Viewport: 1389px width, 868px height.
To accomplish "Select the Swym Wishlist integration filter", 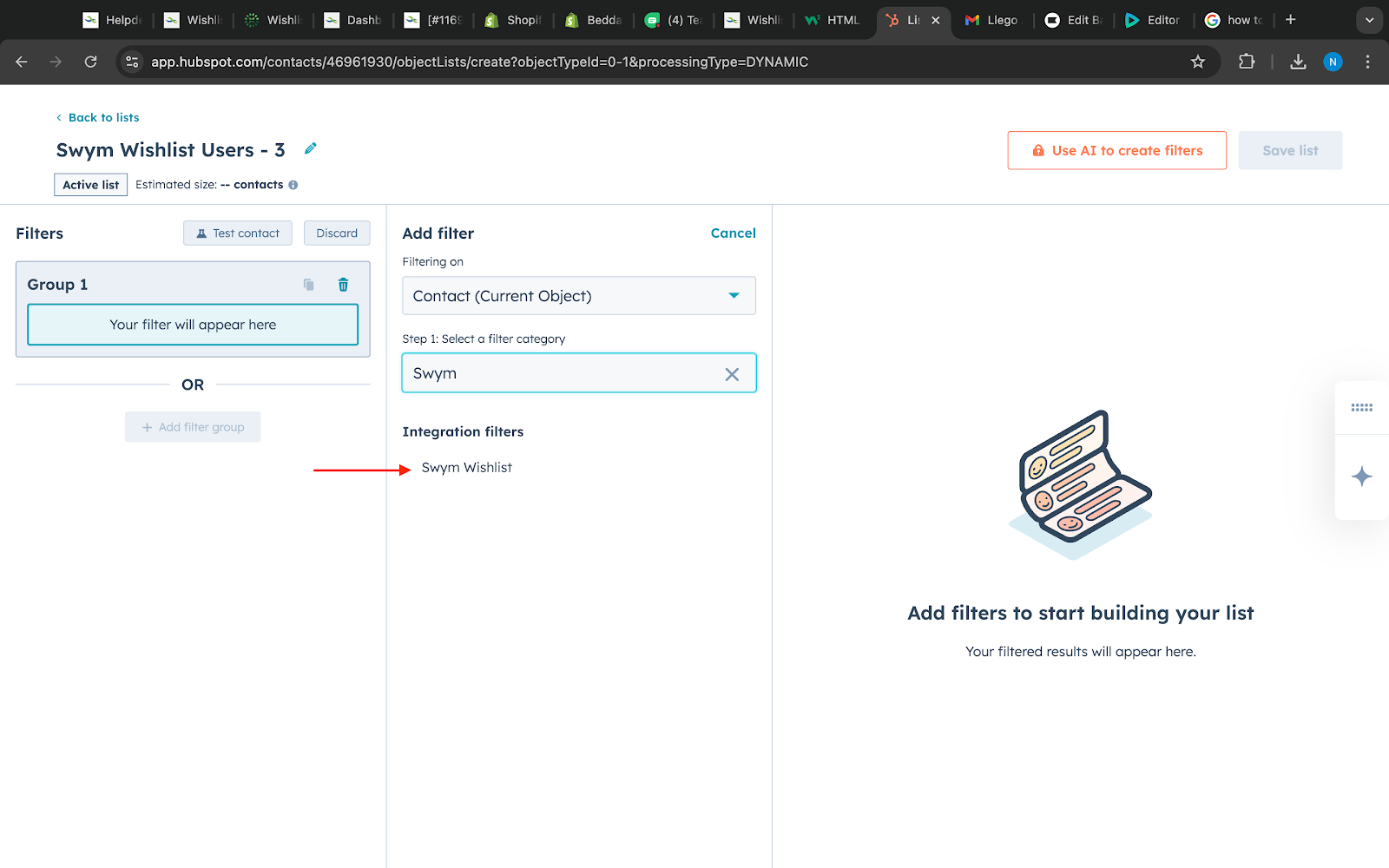I will pos(466,467).
